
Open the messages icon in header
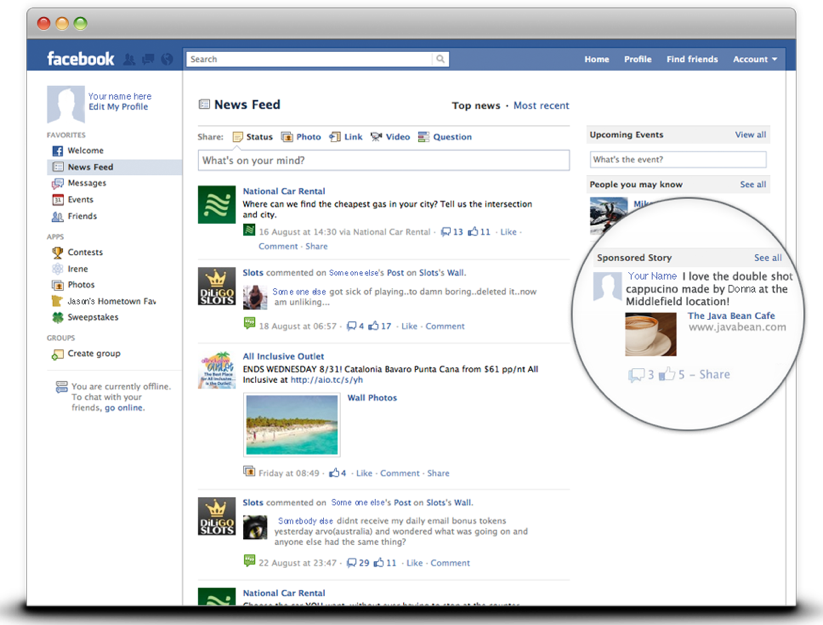tap(148, 59)
